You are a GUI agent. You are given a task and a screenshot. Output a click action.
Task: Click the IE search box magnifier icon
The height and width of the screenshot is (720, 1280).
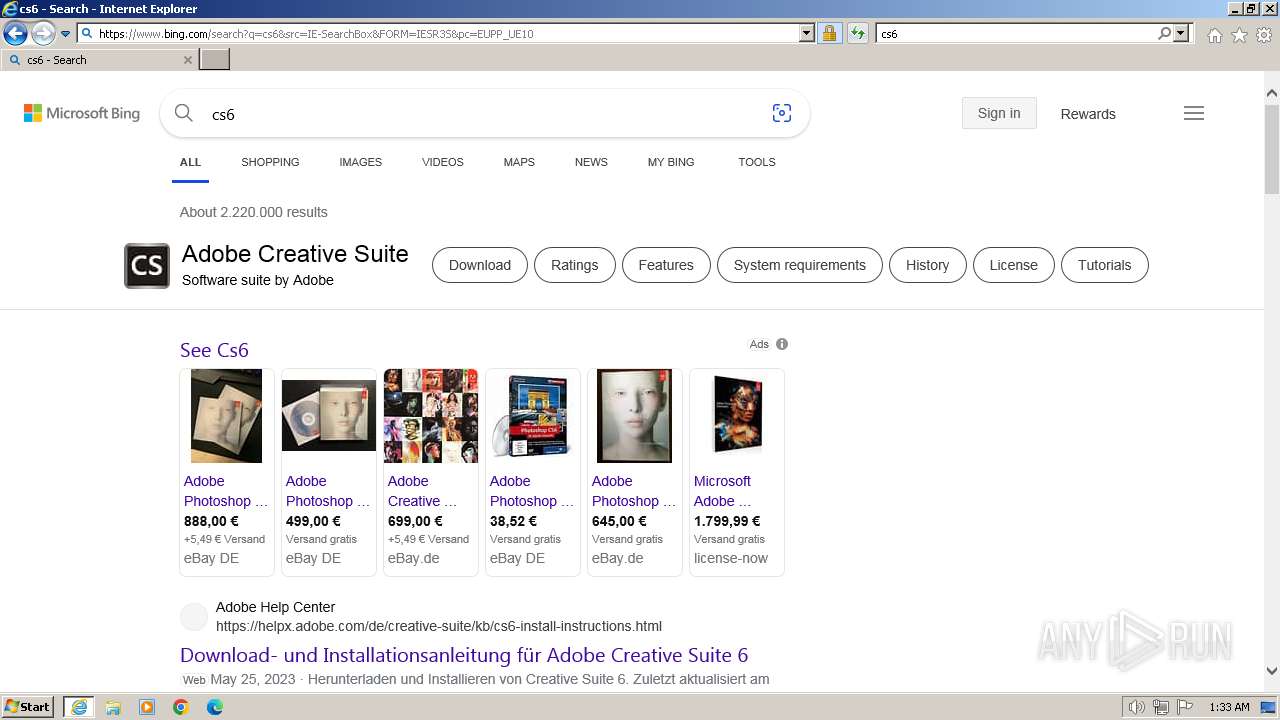[x=1165, y=33]
